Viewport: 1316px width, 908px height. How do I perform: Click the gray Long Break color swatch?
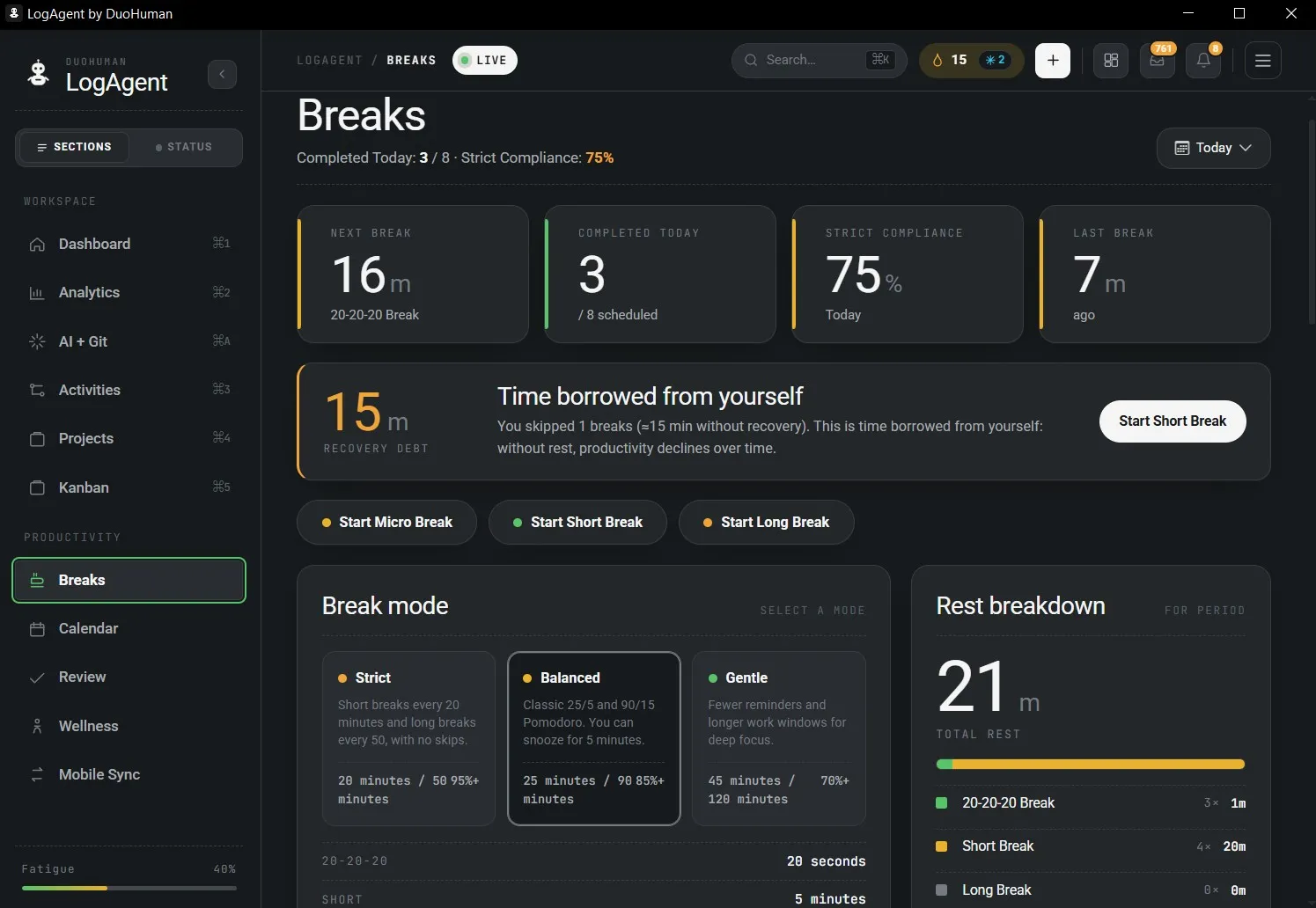tap(941, 890)
